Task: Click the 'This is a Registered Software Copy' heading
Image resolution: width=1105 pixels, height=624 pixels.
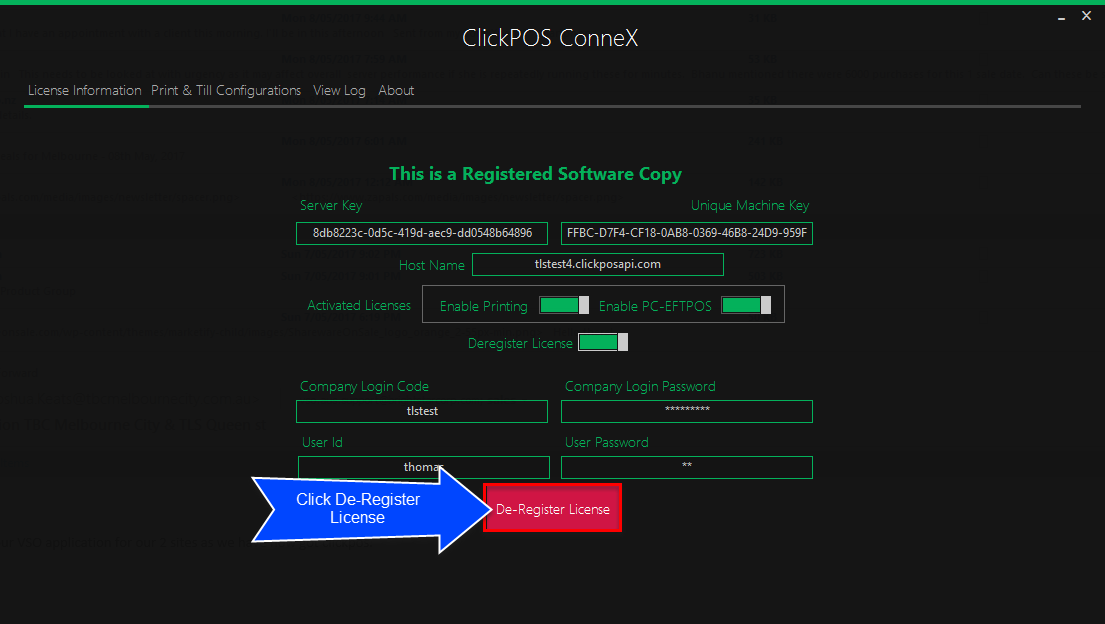Action: pyautogui.click(x=536, y=174)
